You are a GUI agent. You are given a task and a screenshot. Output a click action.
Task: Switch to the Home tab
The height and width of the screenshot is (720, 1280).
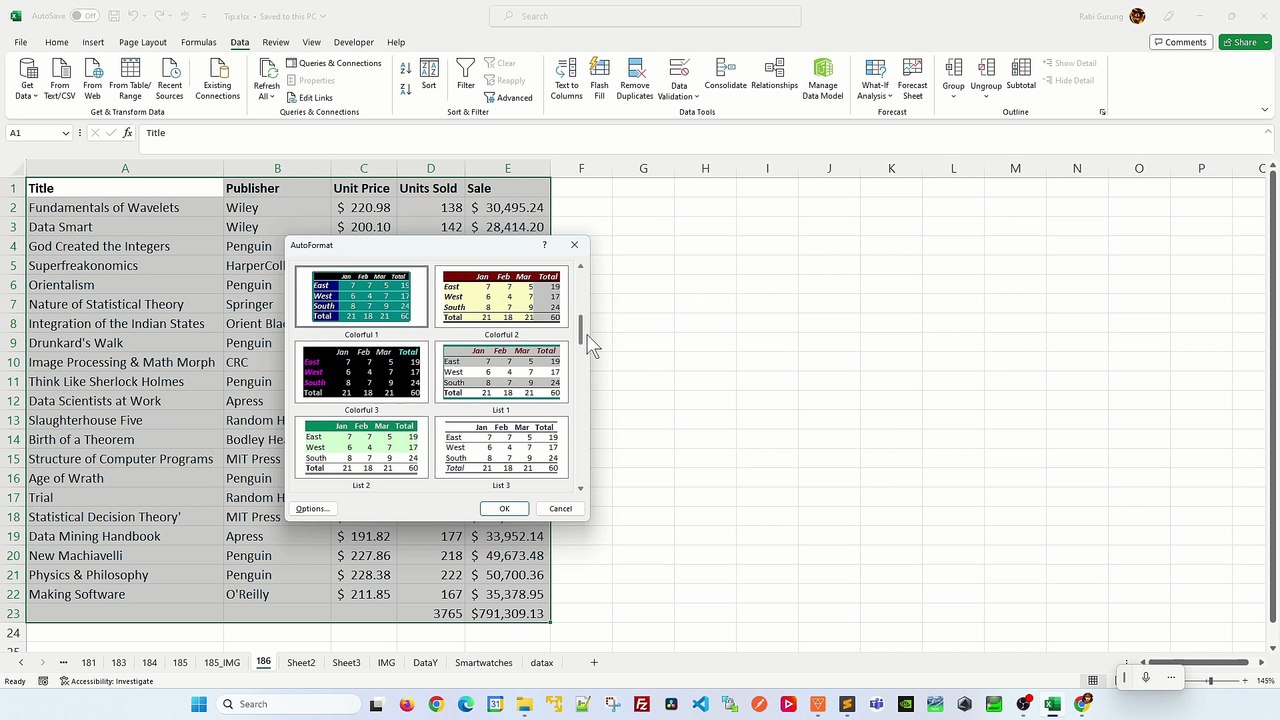click(x=56, y=42)
